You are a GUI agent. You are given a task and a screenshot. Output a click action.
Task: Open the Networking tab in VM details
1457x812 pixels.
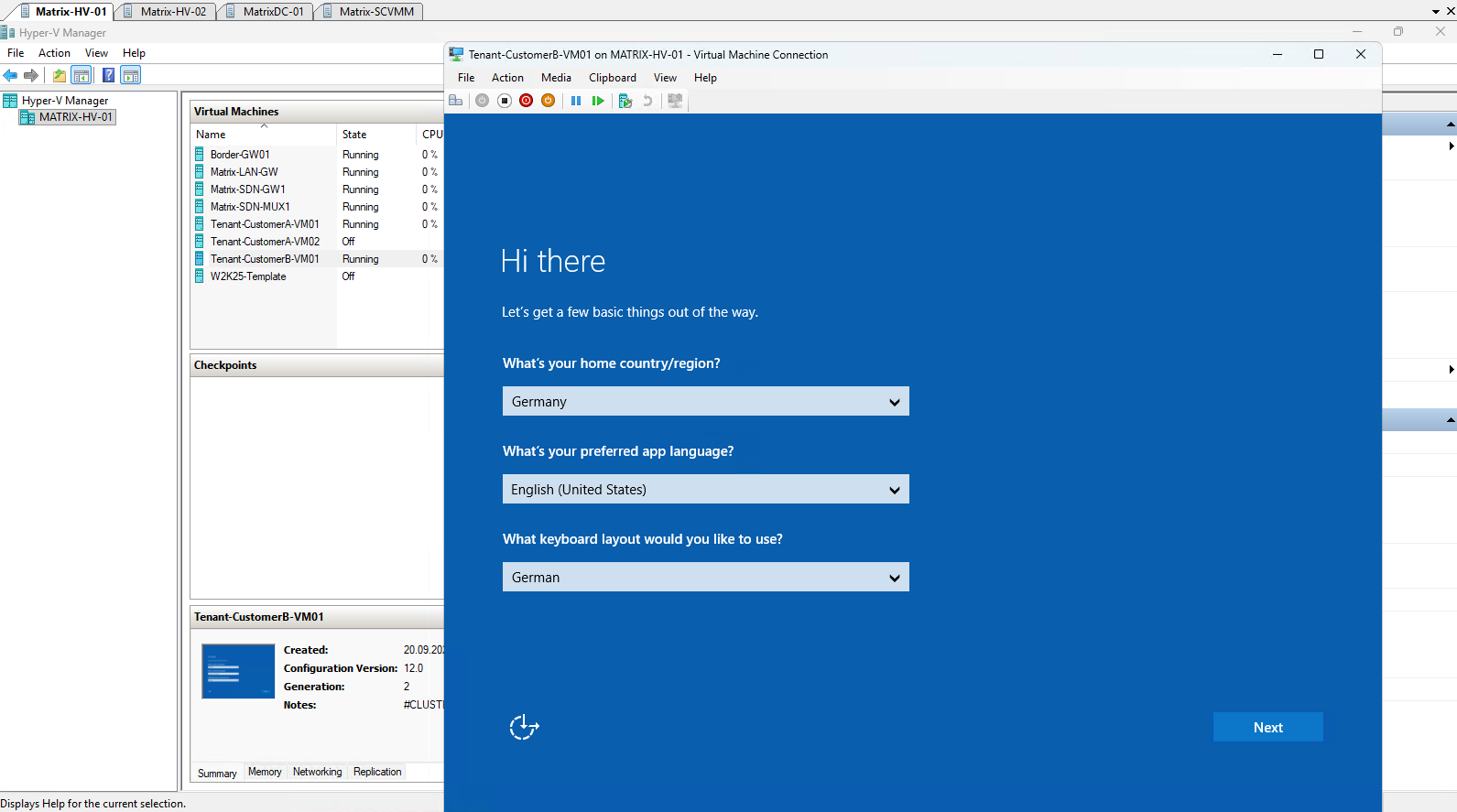[317, 772]
